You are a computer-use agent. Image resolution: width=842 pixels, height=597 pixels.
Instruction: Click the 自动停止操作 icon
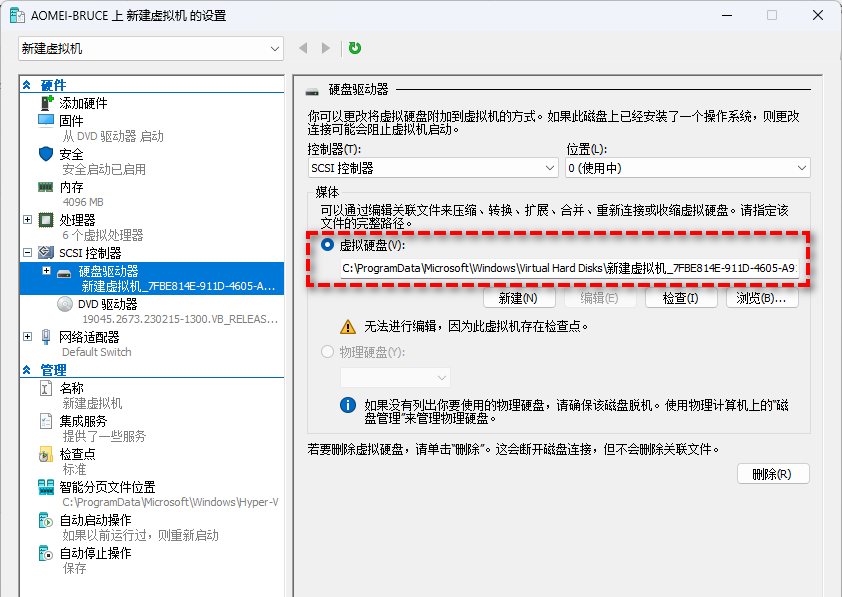click(x=46, y=553)
